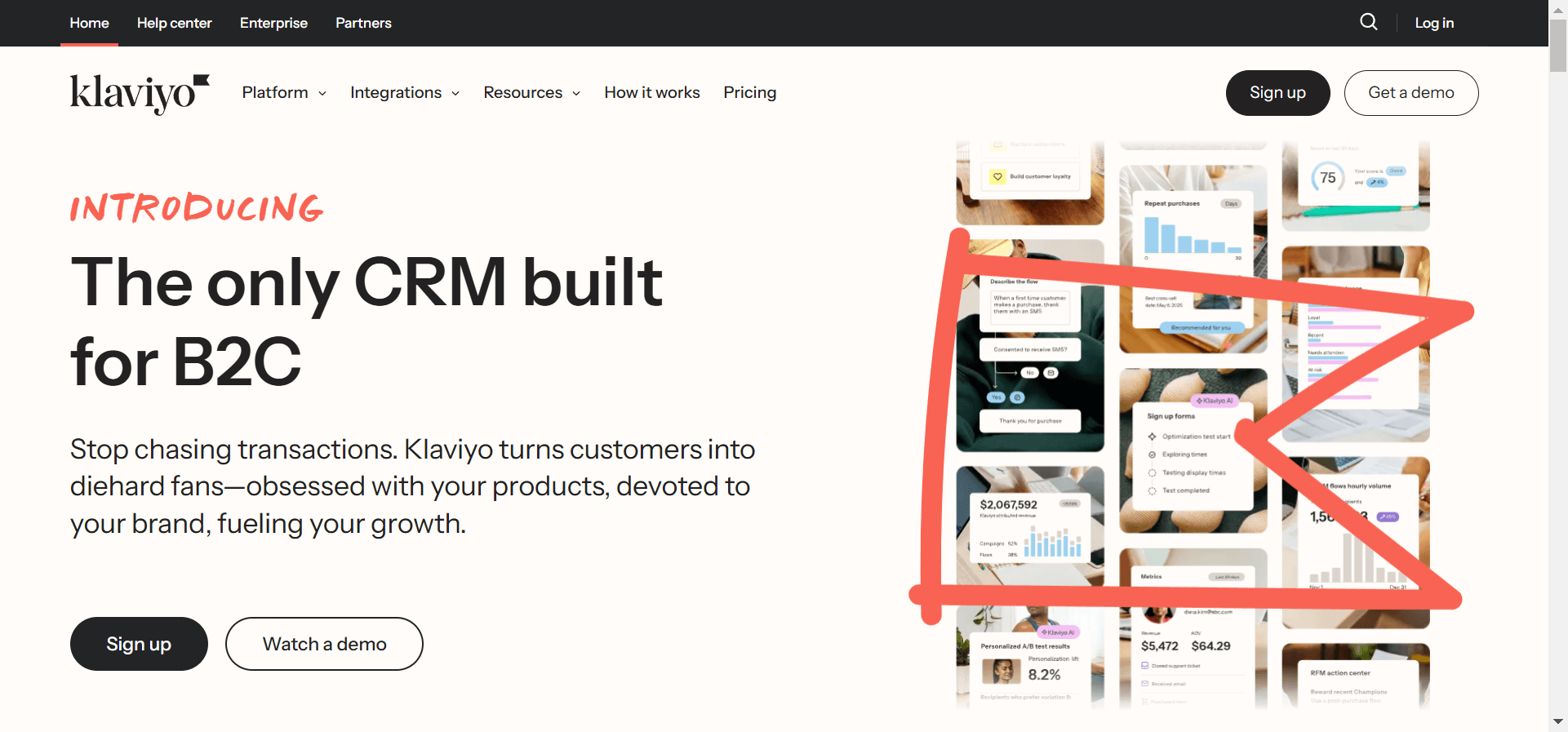Click the $5,472 revenue value
The image size is (1568, 732).
click(x=1160, y=645)
